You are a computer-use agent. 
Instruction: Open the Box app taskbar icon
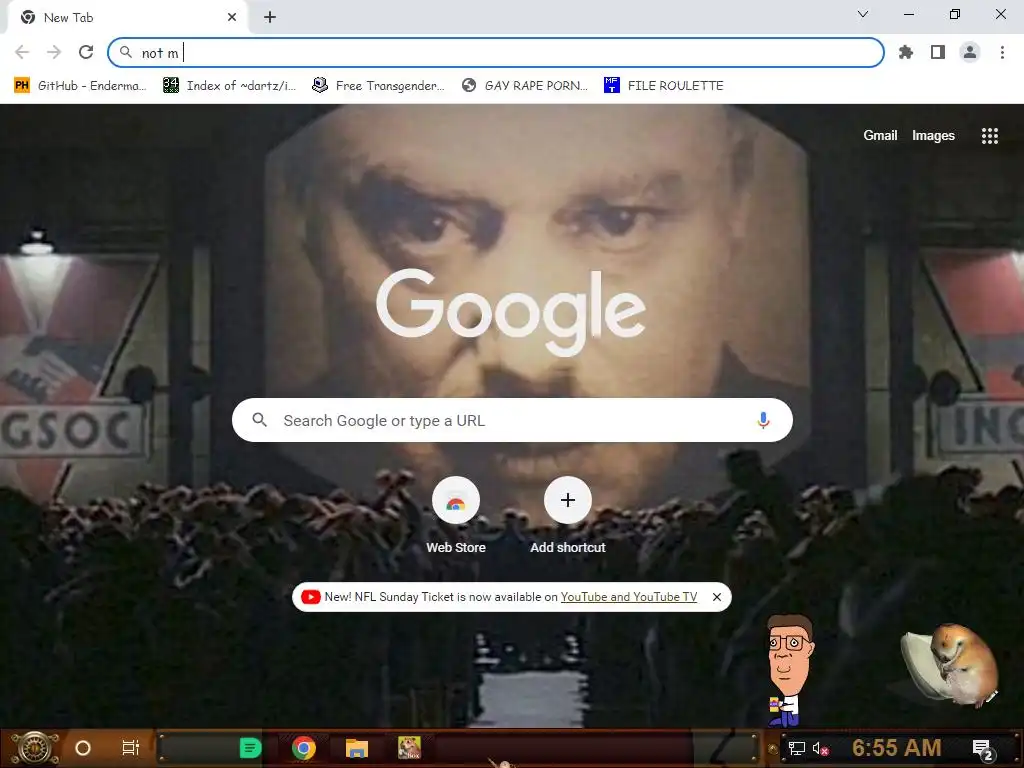(x=409, y=748)
